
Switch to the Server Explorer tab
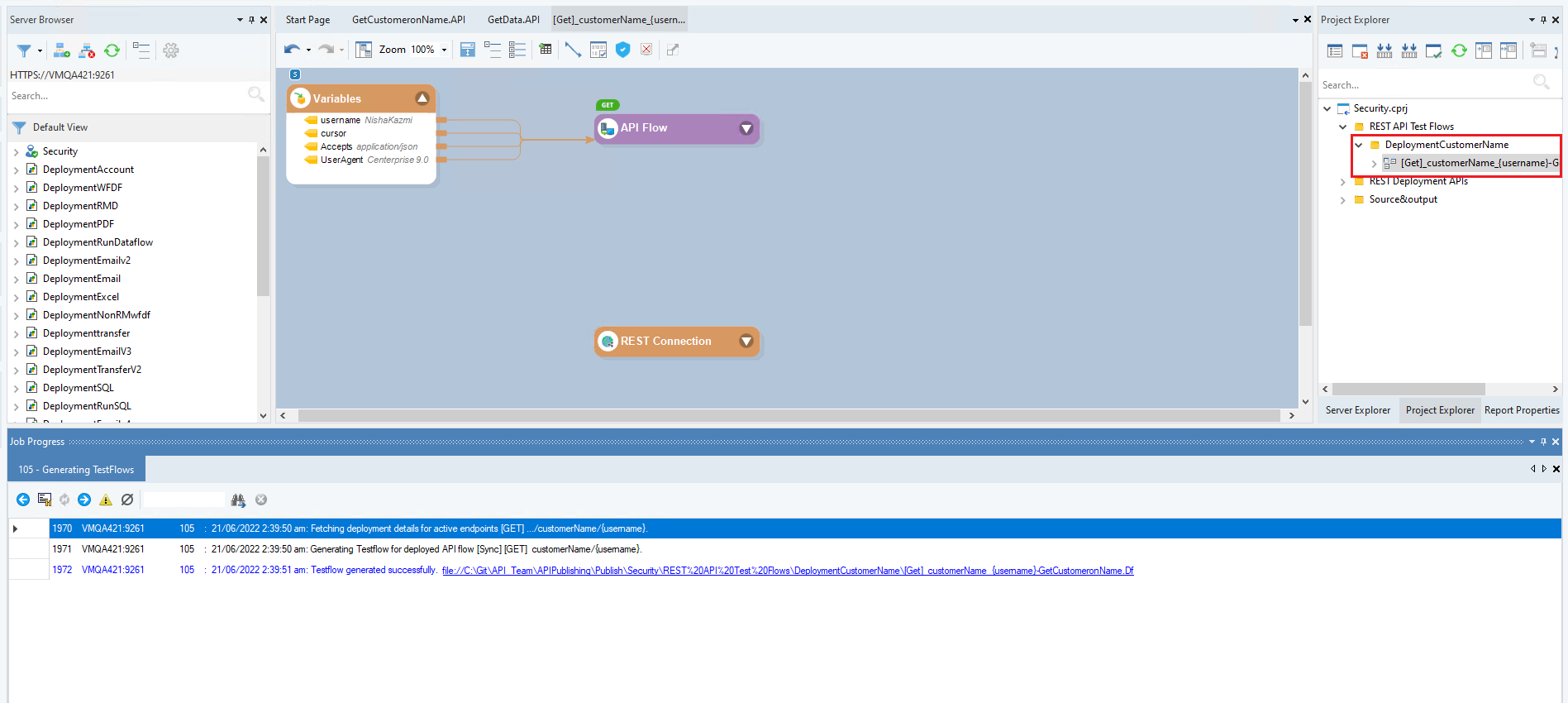point(1357,410)
